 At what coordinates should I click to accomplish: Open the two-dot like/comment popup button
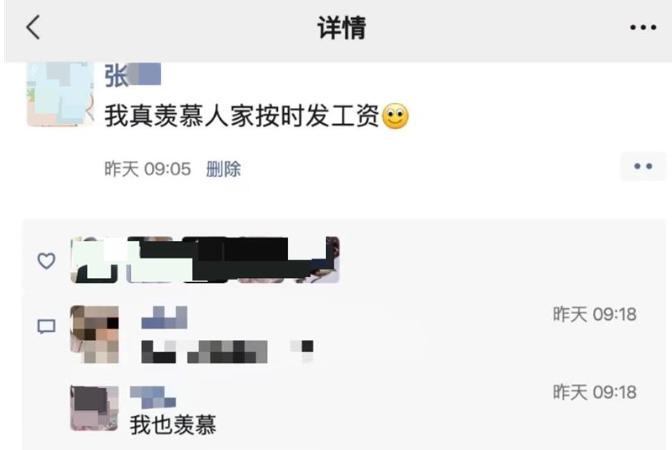(x=643, y=166)
